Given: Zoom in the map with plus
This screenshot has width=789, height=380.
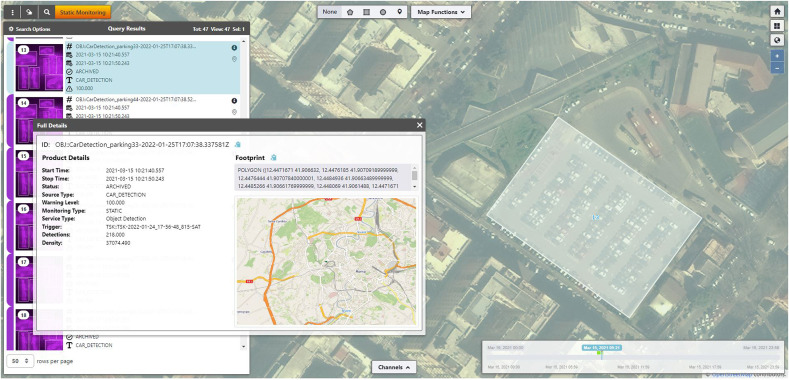Looking at the screenshot, I should tap(777, 56).
